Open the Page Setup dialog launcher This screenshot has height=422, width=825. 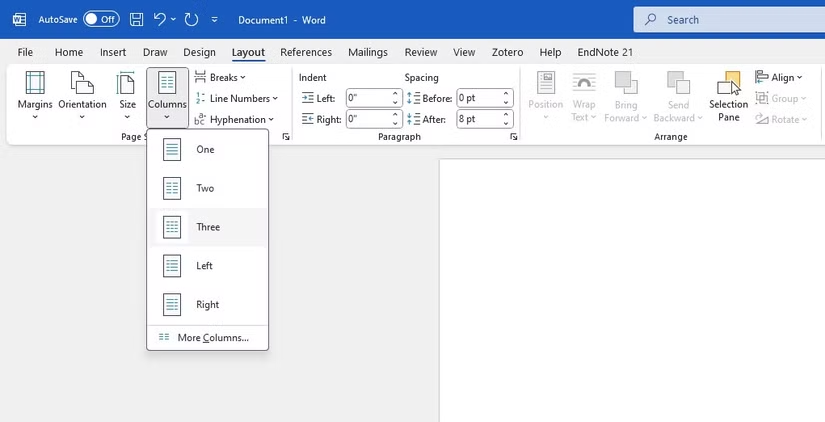pos(286,137)
